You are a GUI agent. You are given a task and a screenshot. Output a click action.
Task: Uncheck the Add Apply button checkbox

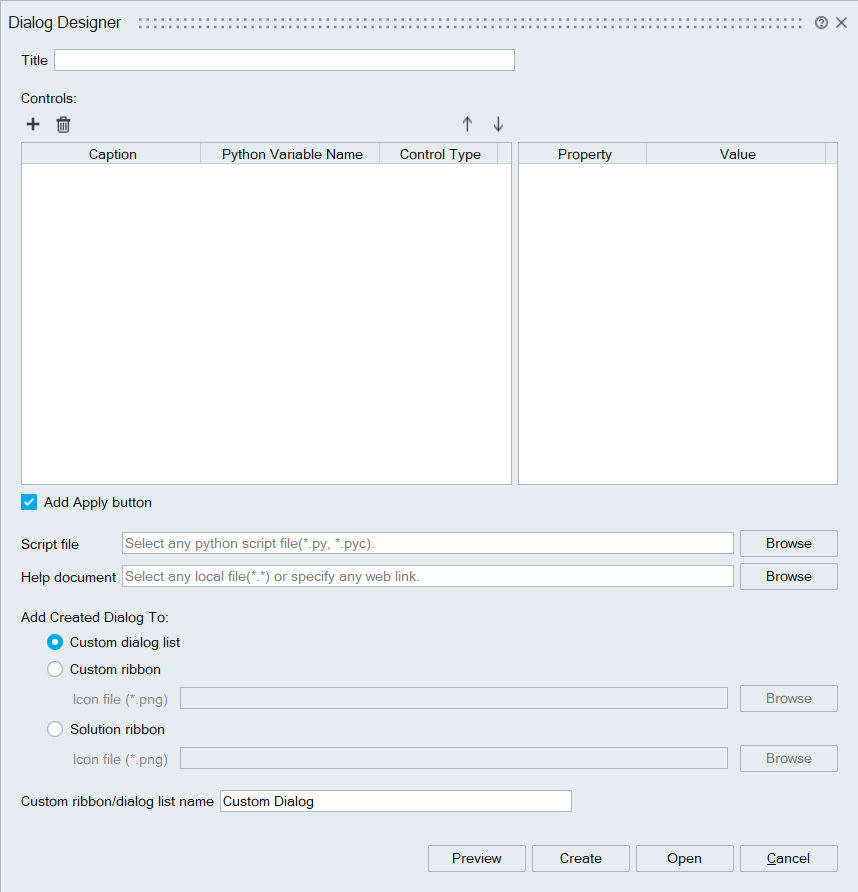click(29, 502)
